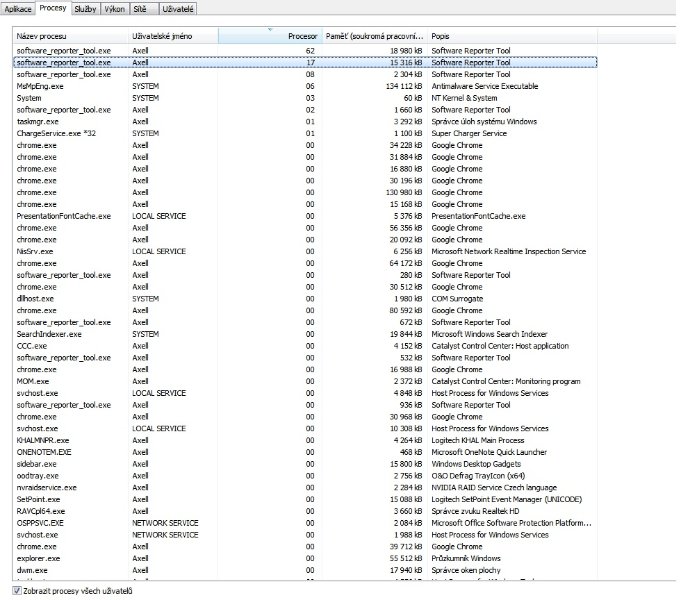
Task: Switch to the Aplikace tab
Action: [18, 9]
